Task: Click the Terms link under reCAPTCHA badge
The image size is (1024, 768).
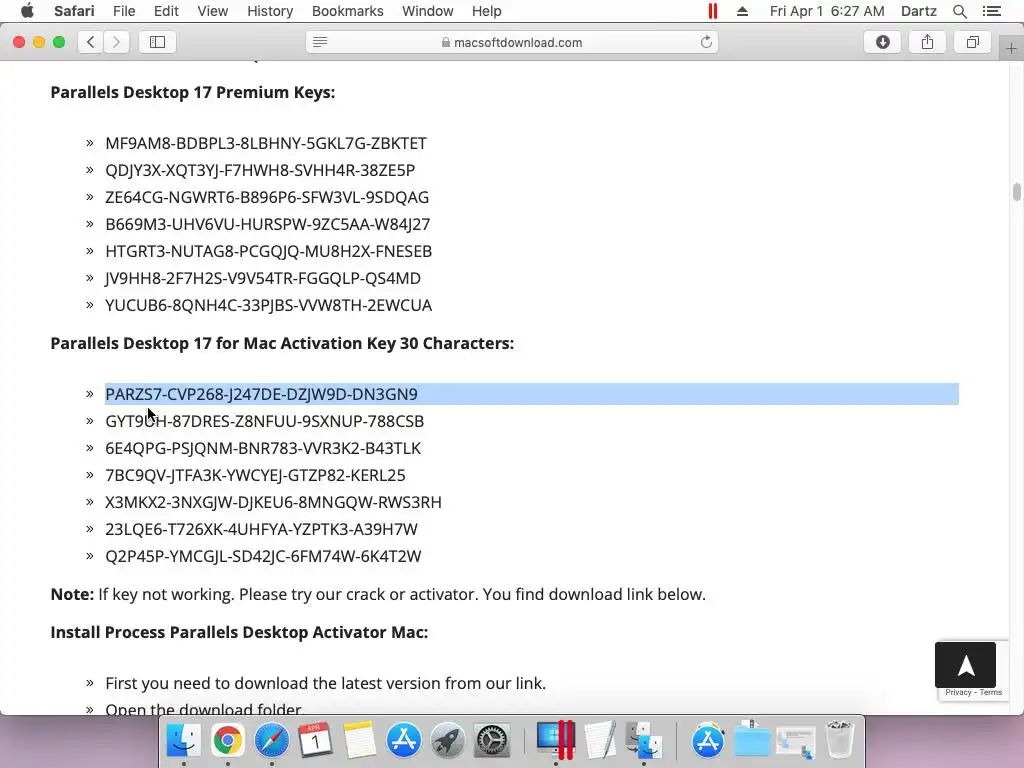Action: (991, 692)
